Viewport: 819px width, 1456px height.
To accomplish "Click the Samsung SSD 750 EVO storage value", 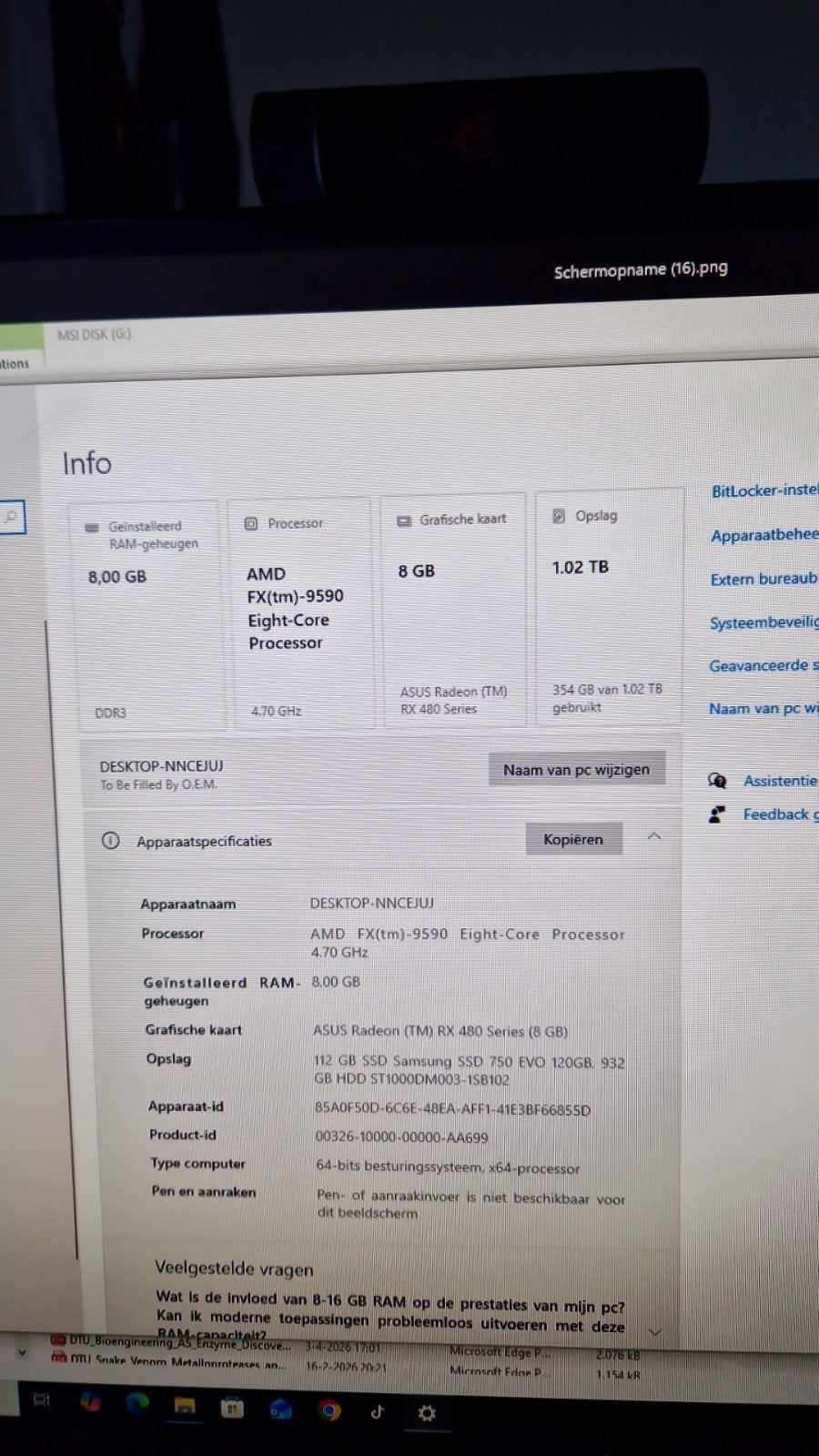I will [470, 1070].
